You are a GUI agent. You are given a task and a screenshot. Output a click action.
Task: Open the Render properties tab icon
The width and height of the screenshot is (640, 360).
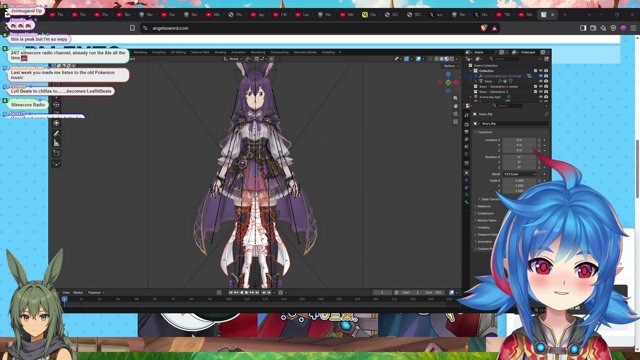click(x=467, y=124)
